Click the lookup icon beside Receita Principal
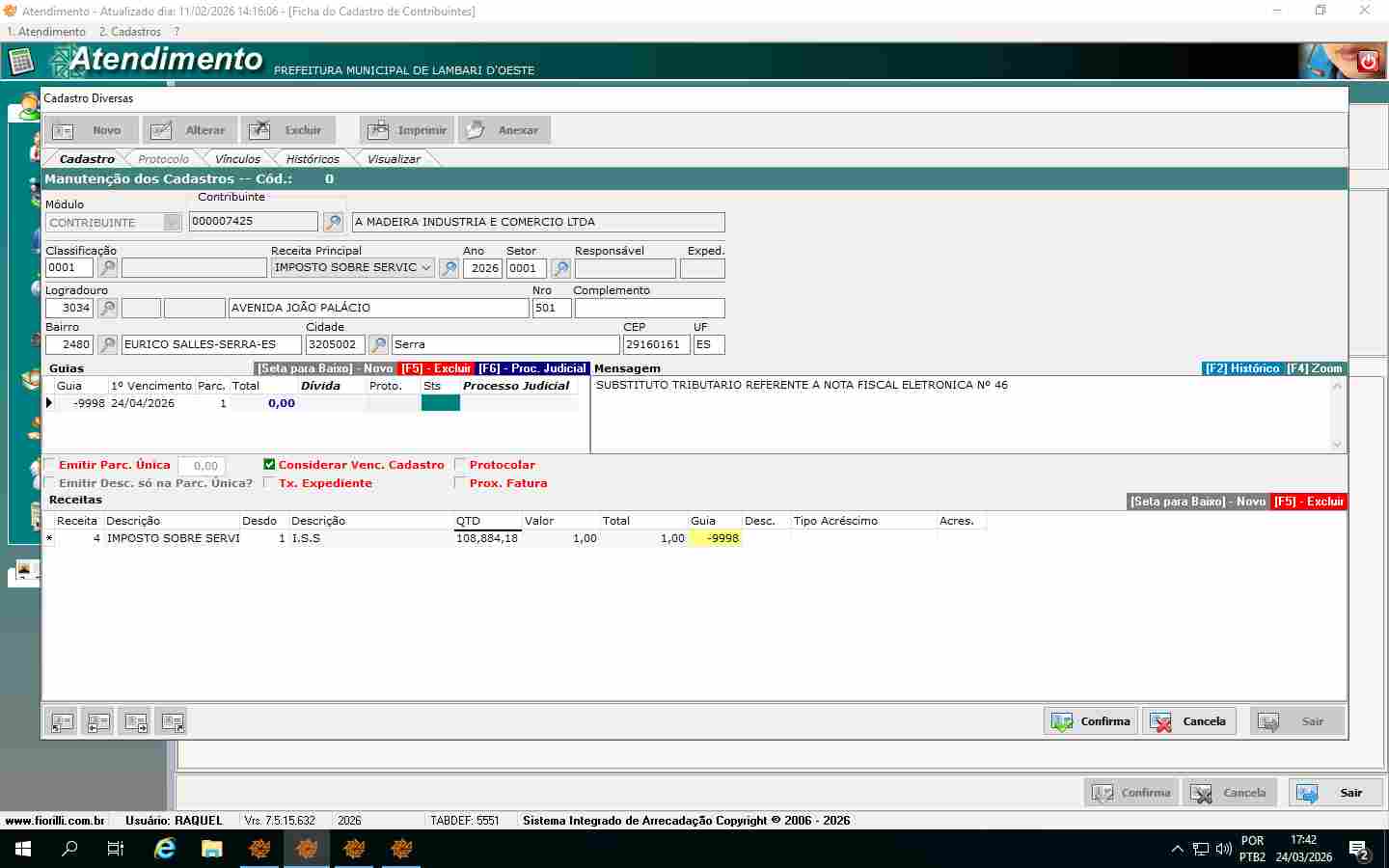Image resolution: width=1389 pixels, height=868 pixels. [449, 268]
